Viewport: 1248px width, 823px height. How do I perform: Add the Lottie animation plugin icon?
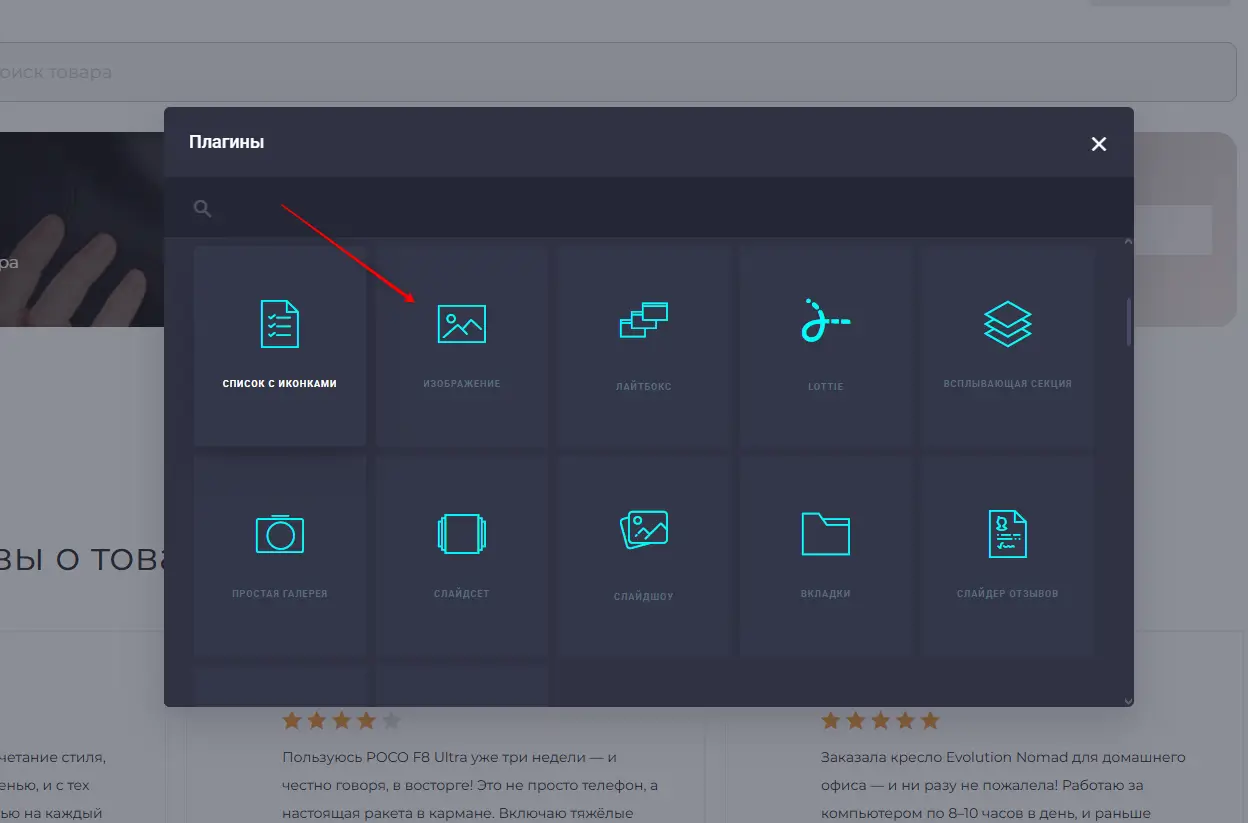825,321
